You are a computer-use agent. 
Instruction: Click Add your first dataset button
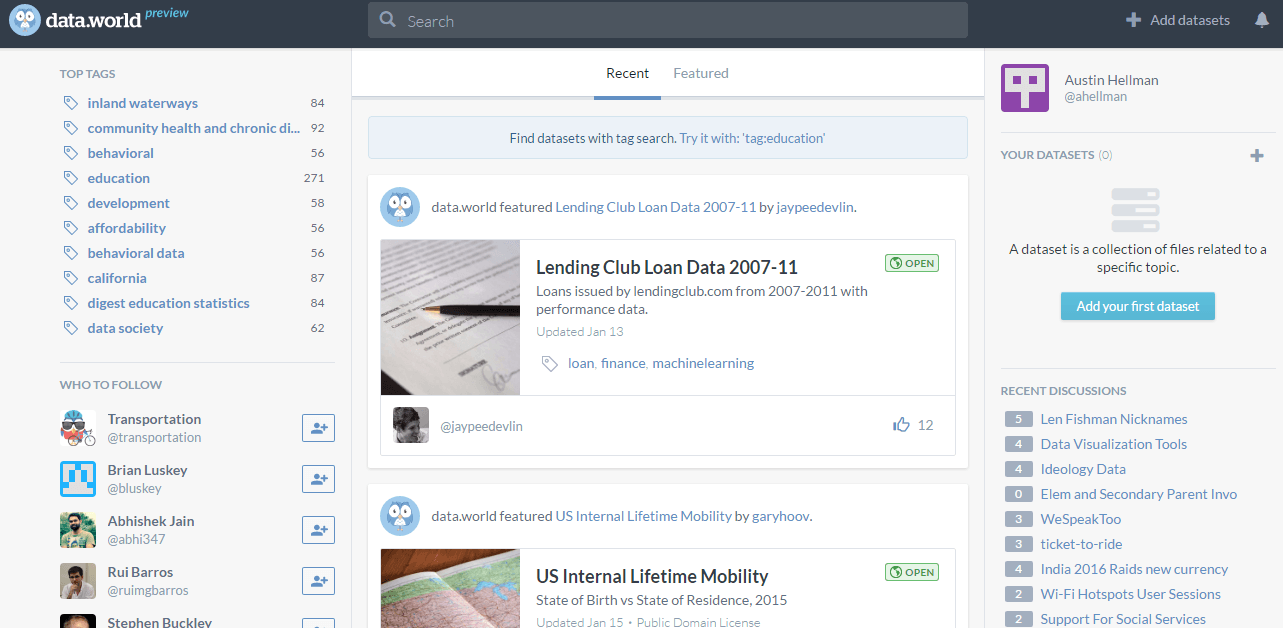[1137, 306]
